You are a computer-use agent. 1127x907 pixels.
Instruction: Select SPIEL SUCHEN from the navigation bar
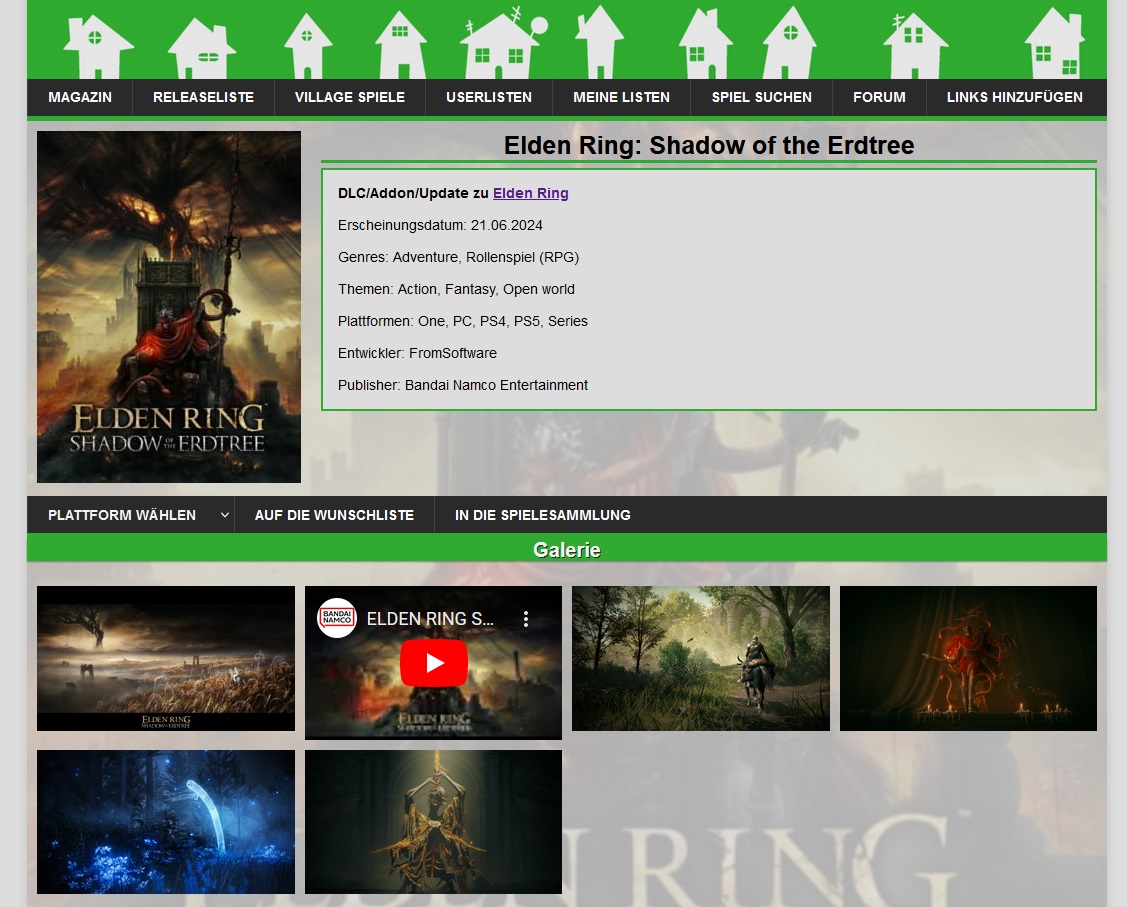[761, 97]
